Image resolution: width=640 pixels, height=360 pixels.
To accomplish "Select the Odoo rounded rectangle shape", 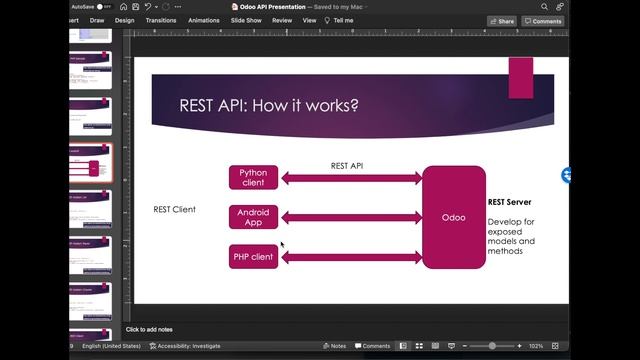I will (x=454, y=217).
